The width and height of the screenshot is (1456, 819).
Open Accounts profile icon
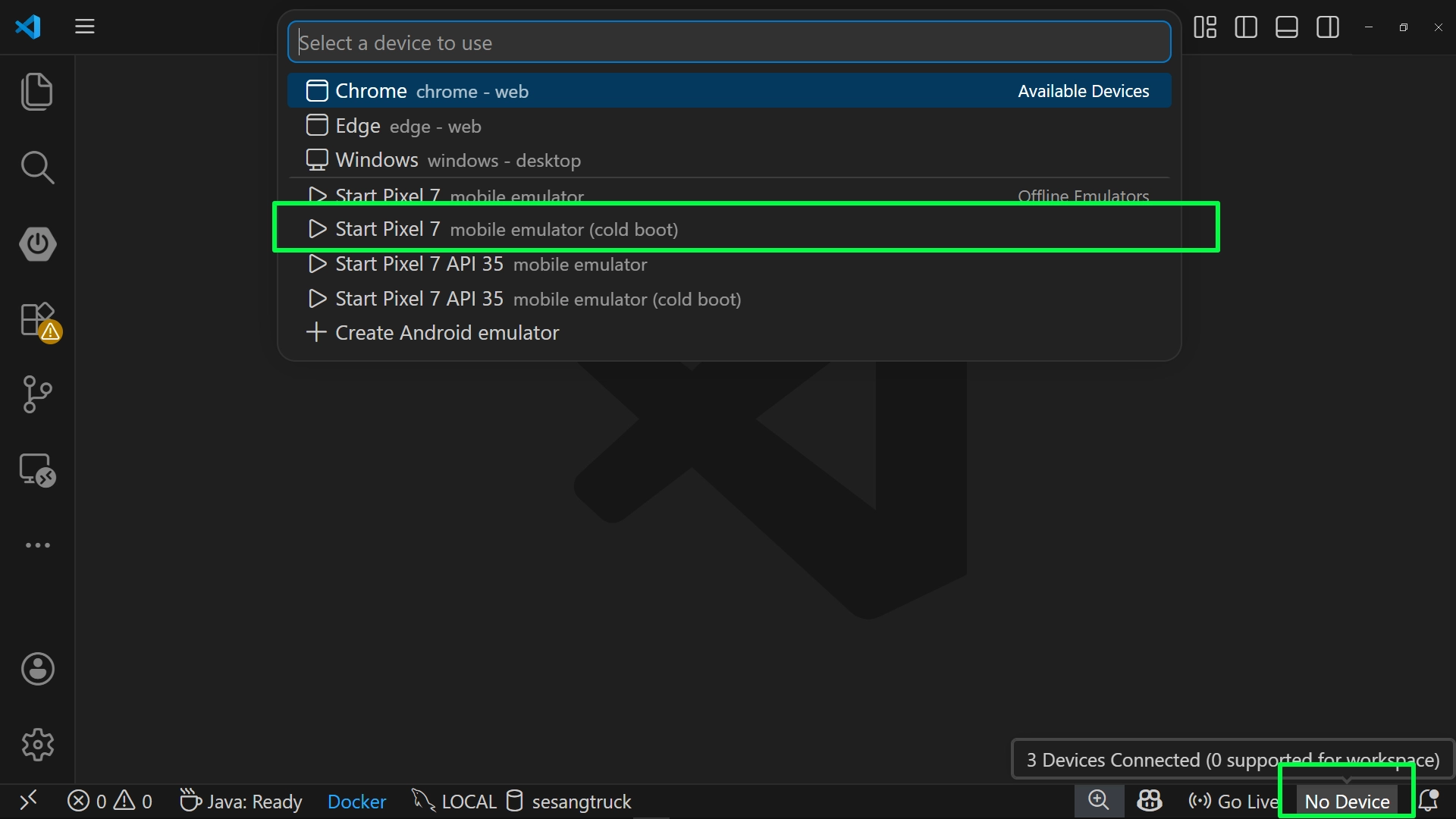(37, 669)
